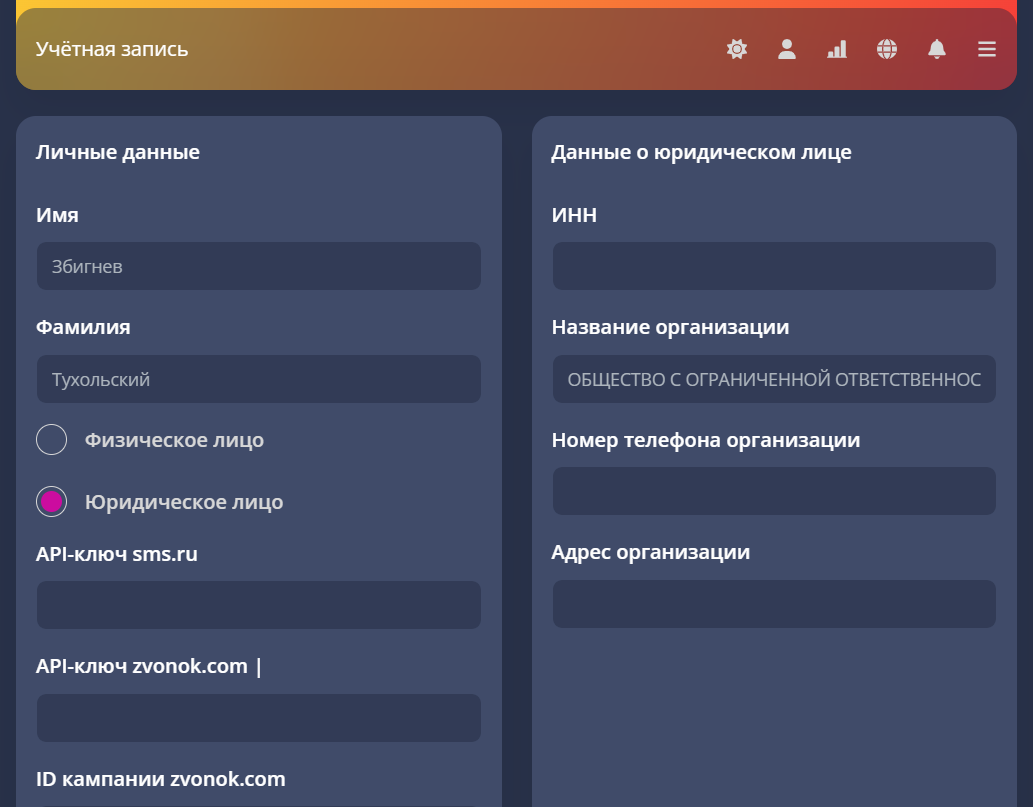The width and height of the screenshot is (1033, 807).
Task: Click the Учётная запись header title
Action: click(x=112, y=49)
